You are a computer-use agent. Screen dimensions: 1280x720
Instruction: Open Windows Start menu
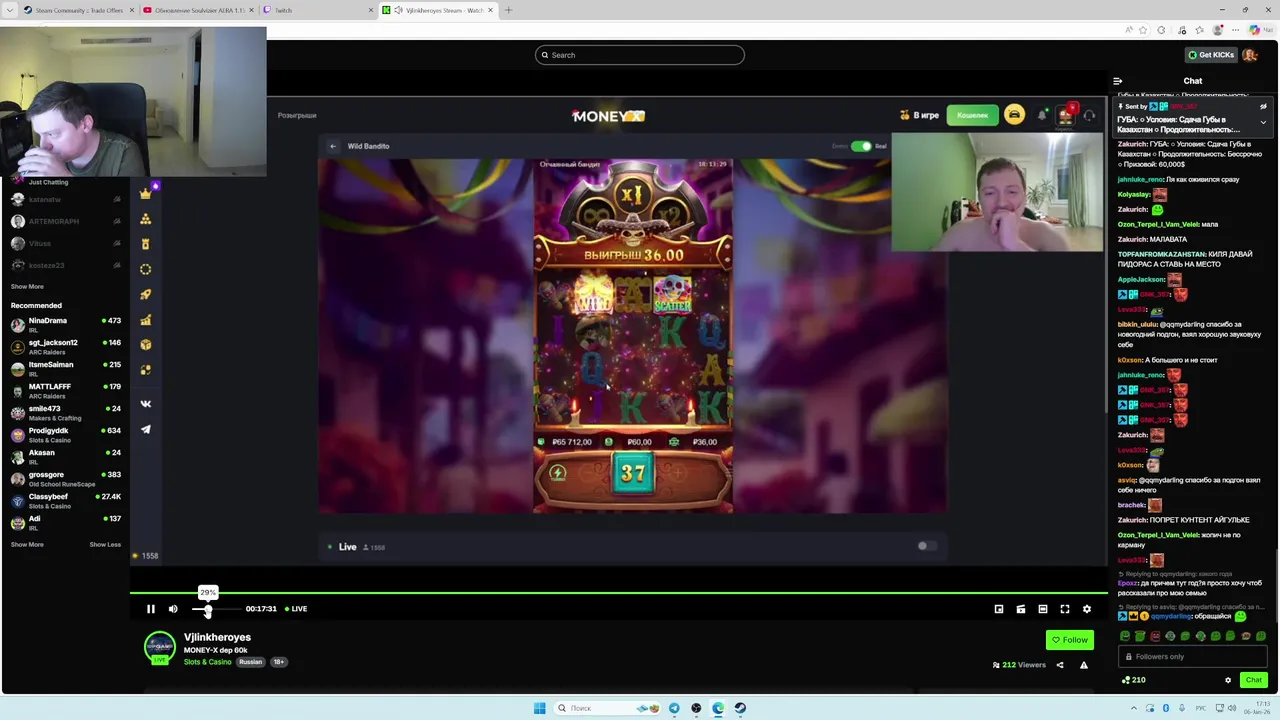coord(540,708)
